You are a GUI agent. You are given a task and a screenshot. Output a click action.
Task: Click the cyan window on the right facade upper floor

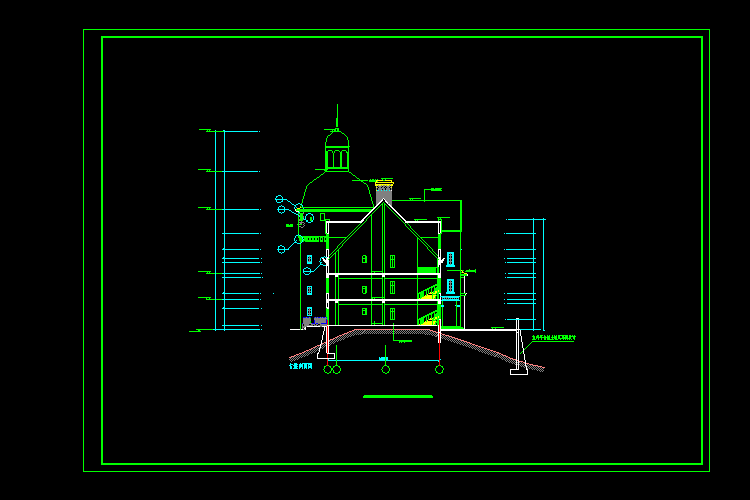(x=451, y=260)
